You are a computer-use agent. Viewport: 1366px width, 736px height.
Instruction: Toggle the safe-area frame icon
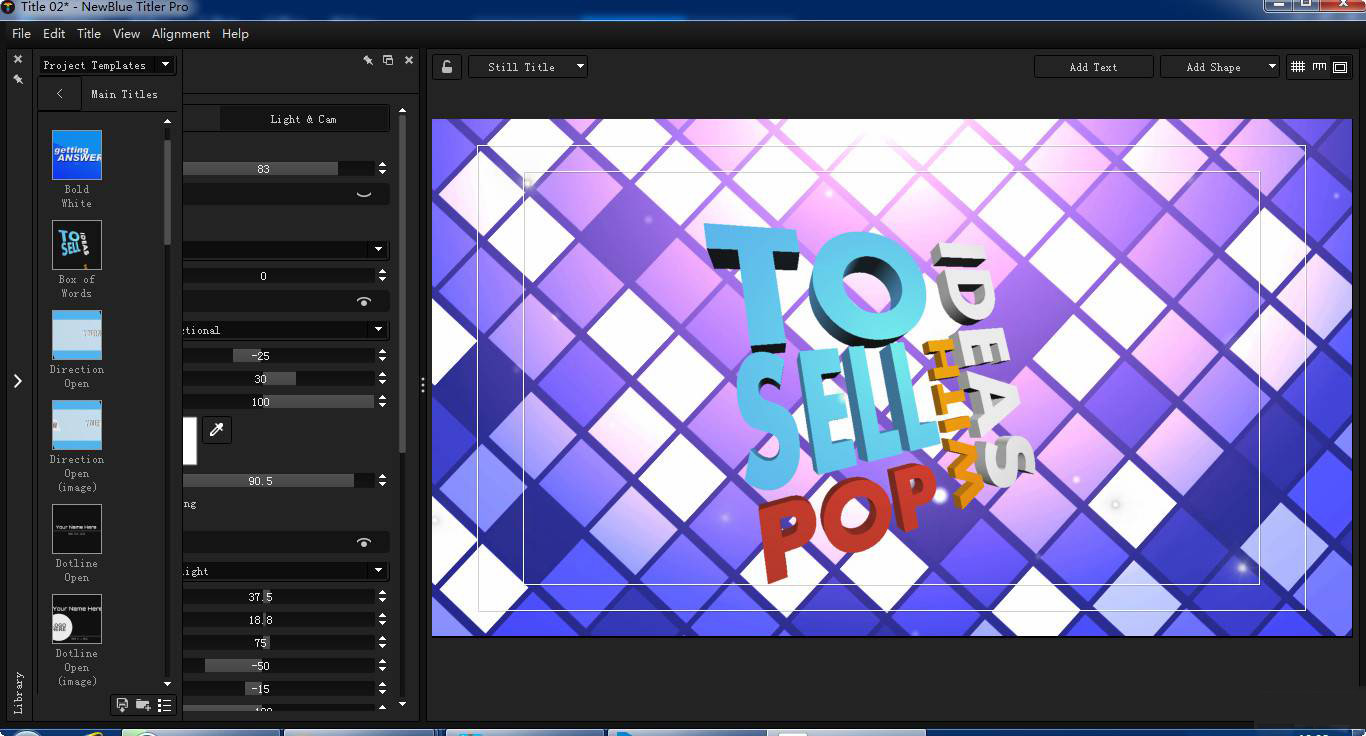(1340, 67)
